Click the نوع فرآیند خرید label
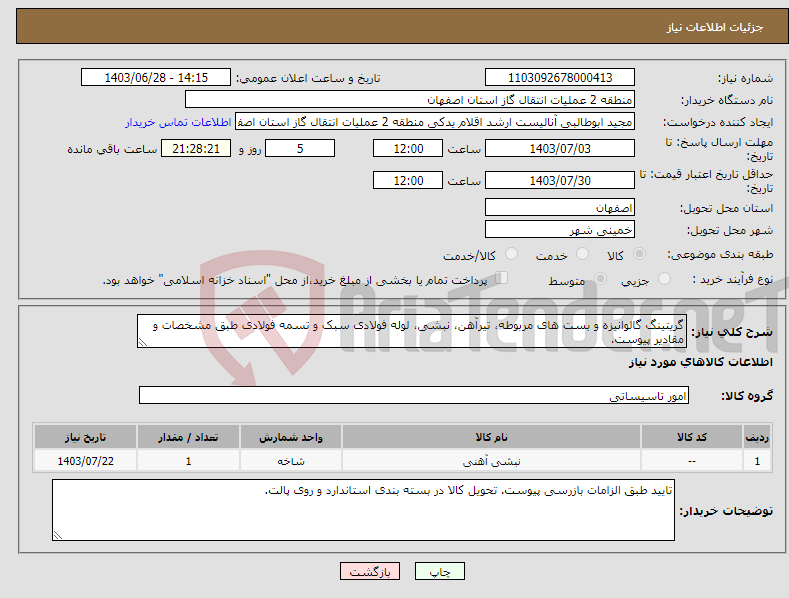789x598 pixels. tap(733, 279)
